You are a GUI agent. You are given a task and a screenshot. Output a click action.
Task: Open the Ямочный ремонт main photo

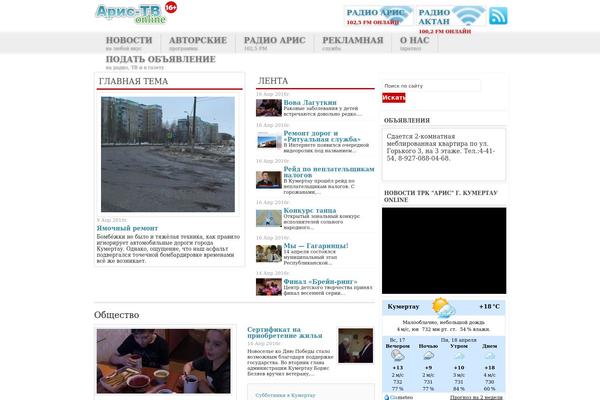(x=168, y=154)
